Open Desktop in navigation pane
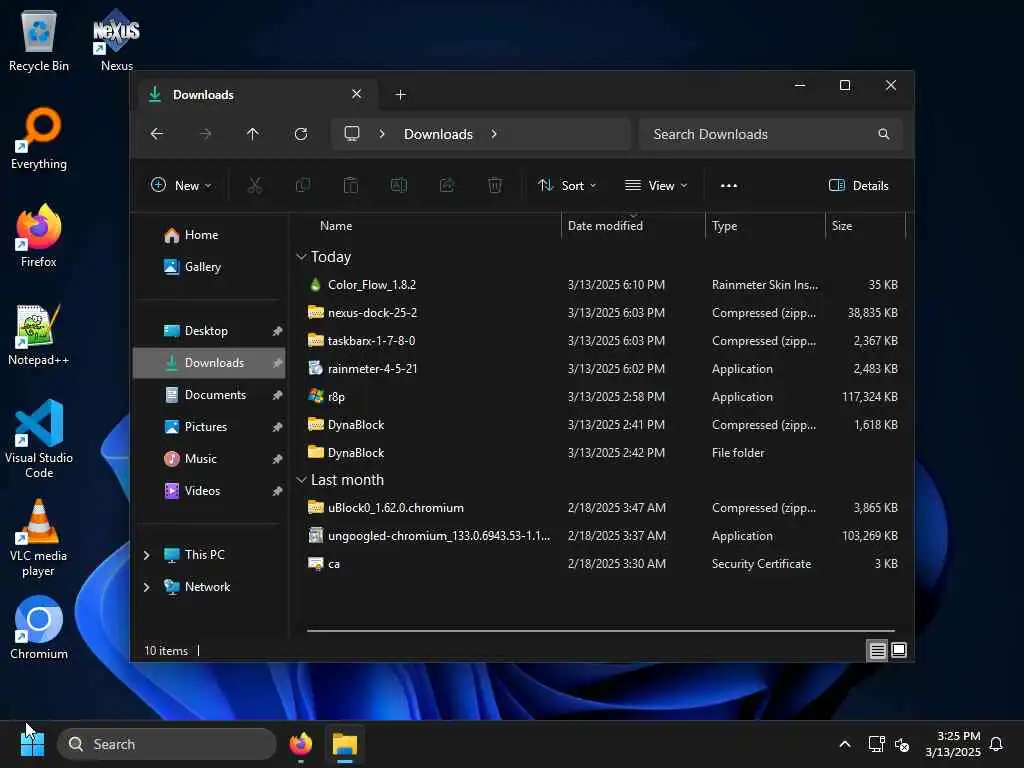This screenshot has width=1024, height=768. (210, 331)
